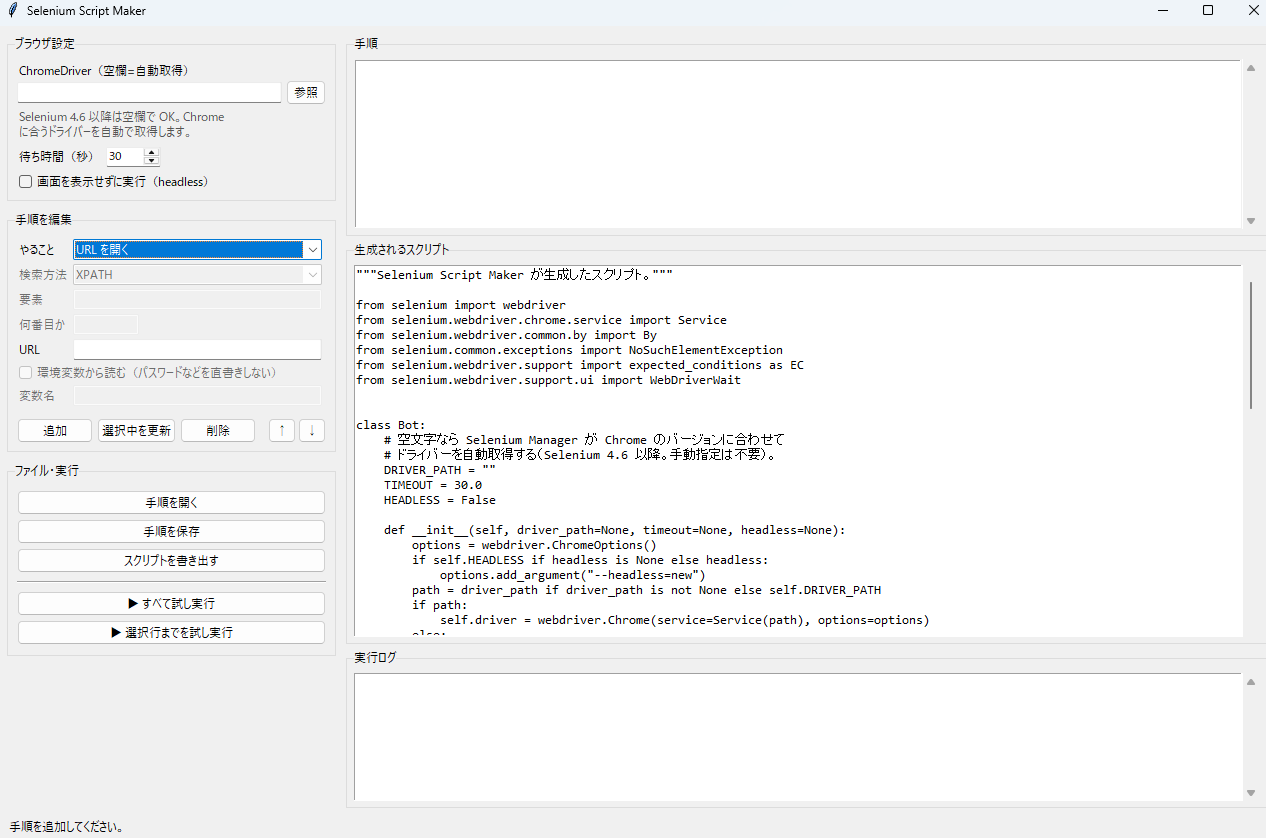
Task: Click the Selenium Script Maker feather icon
Action: [12, 10]
